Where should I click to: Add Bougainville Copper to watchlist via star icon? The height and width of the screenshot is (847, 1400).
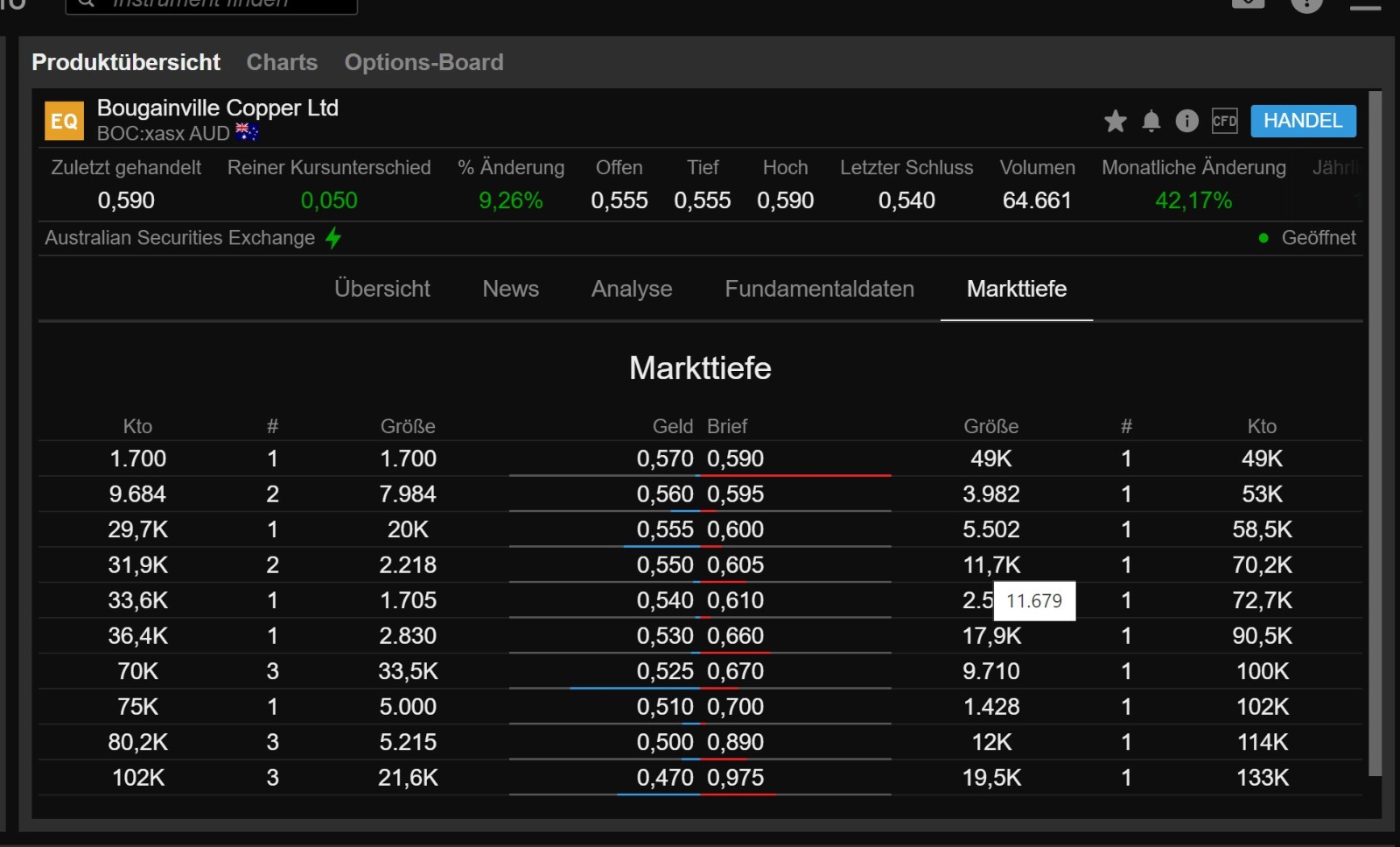coord(1115,121)
